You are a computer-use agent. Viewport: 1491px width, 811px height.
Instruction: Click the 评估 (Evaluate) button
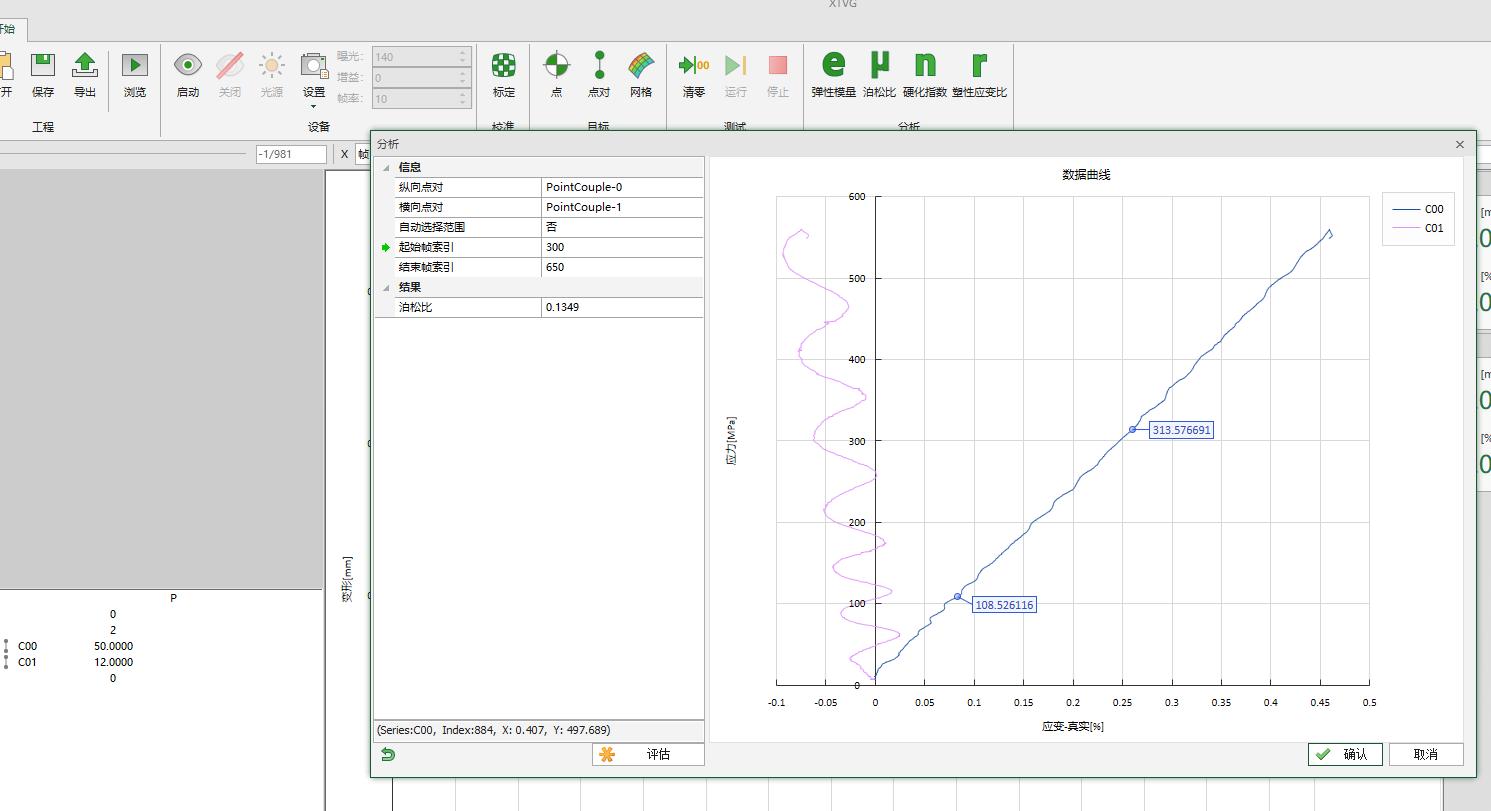point(648,755)
